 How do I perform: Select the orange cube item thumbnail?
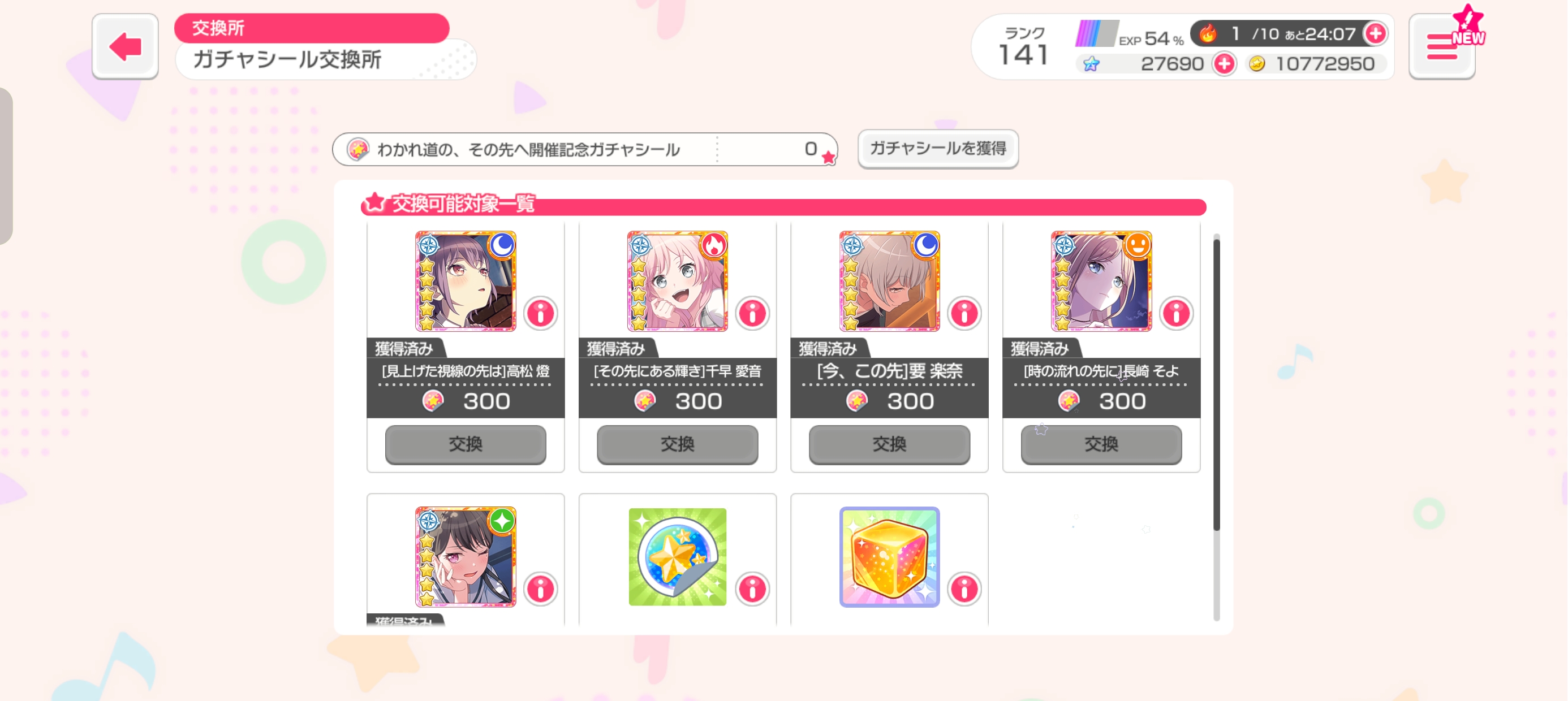(889, 557)
